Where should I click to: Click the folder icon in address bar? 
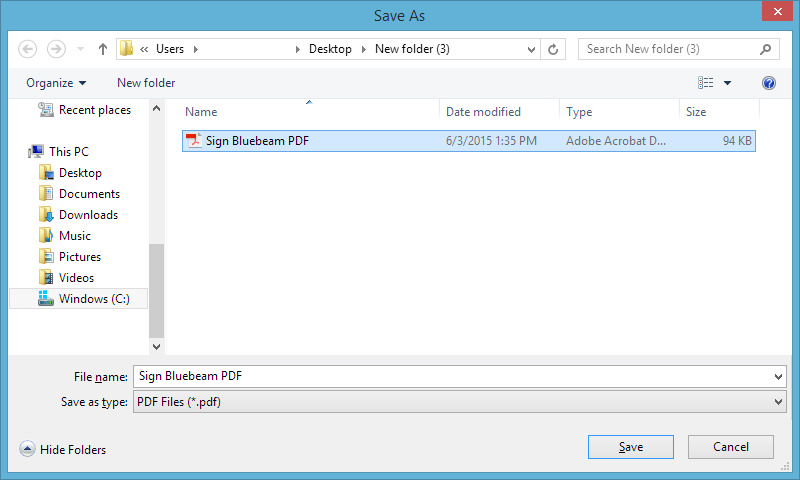pyautogui.click(x=127, y=48)
